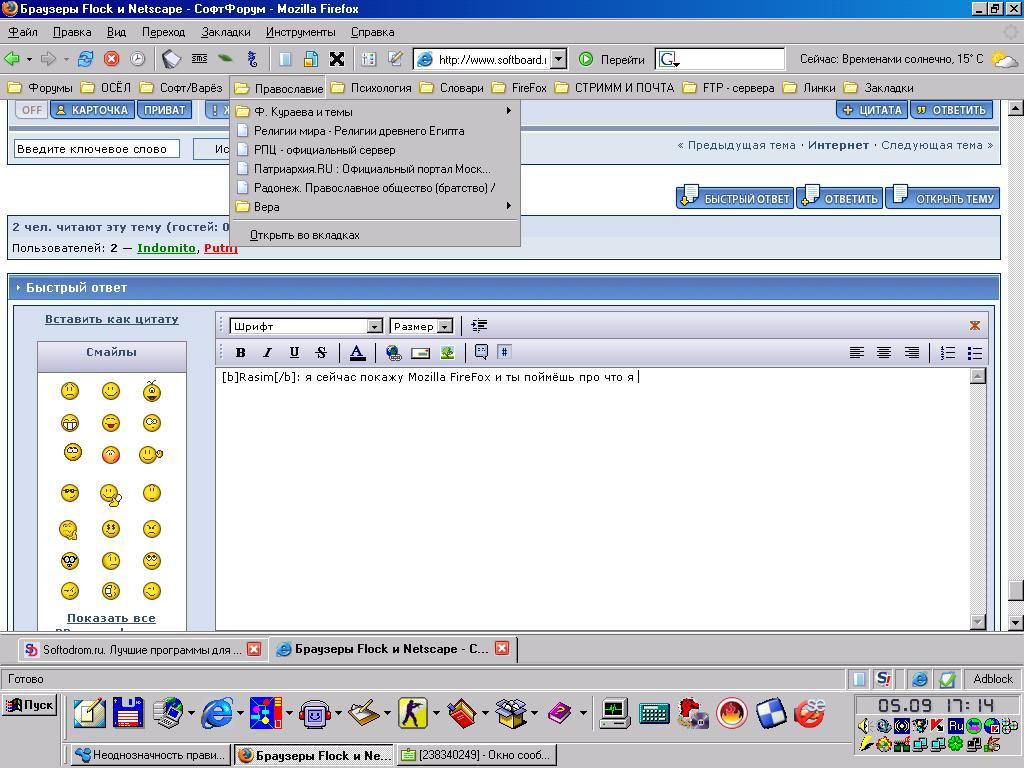Launch Internet Explorer from quick launch
The height and width of the screenshot is (768, 1024).
tap(217, 712)
